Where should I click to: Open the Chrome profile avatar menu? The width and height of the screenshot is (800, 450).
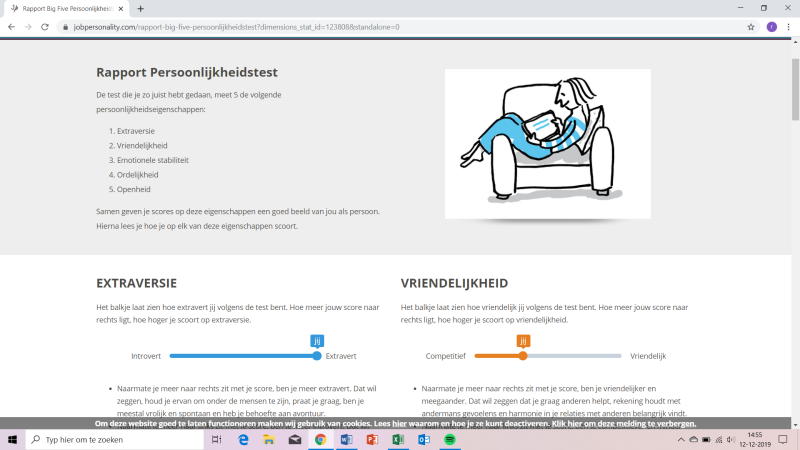tap(771, 27)
